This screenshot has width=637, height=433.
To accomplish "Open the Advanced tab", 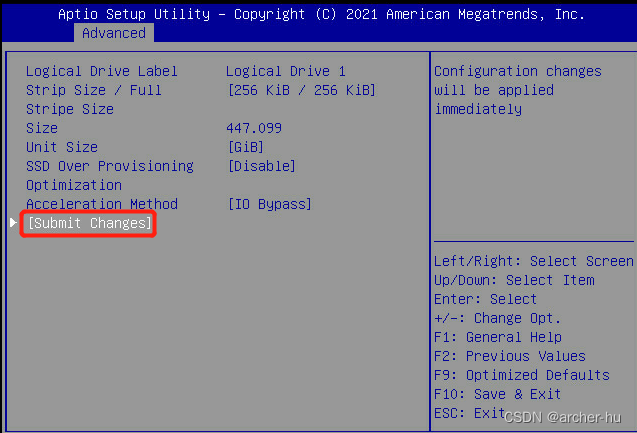I will coord(114,33).
